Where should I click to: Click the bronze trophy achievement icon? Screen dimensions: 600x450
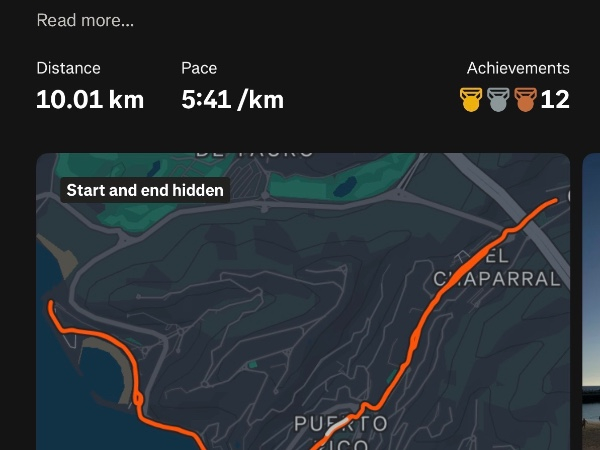(525, 99)
